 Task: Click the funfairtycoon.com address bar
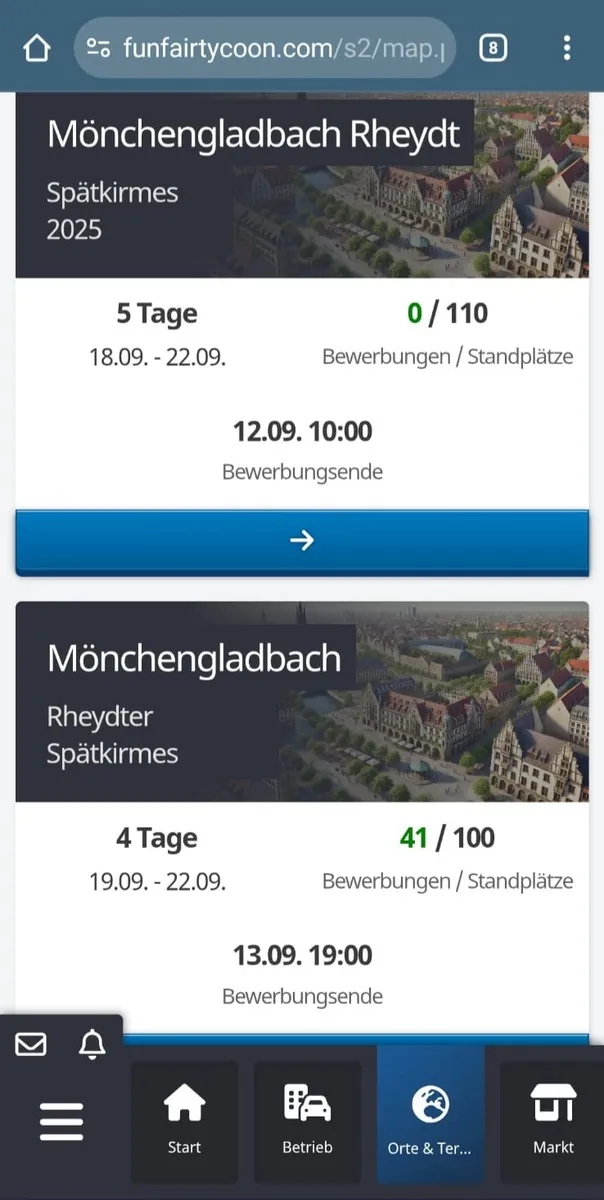[x=285, y=48]
